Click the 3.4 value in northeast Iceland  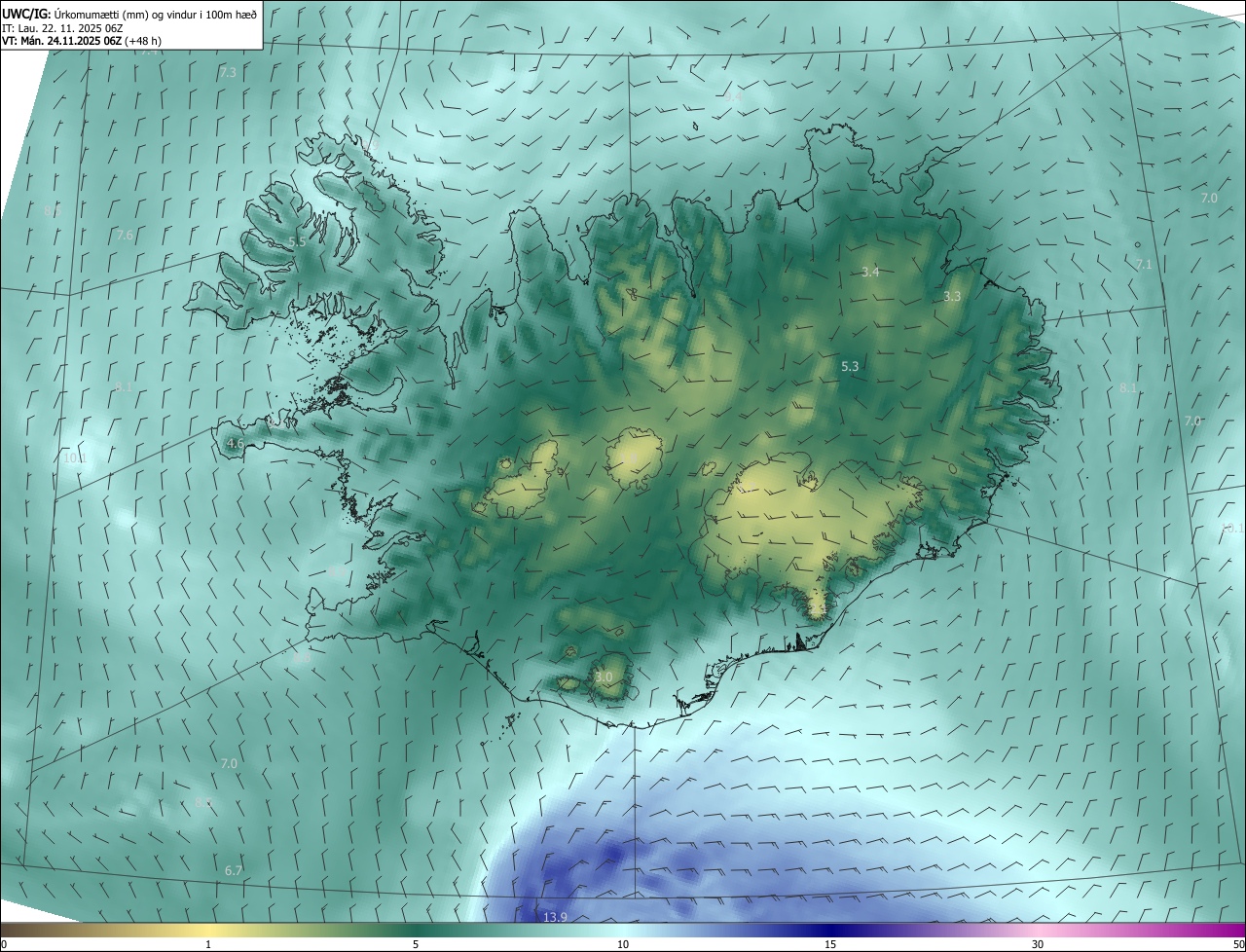pos(870,273)
